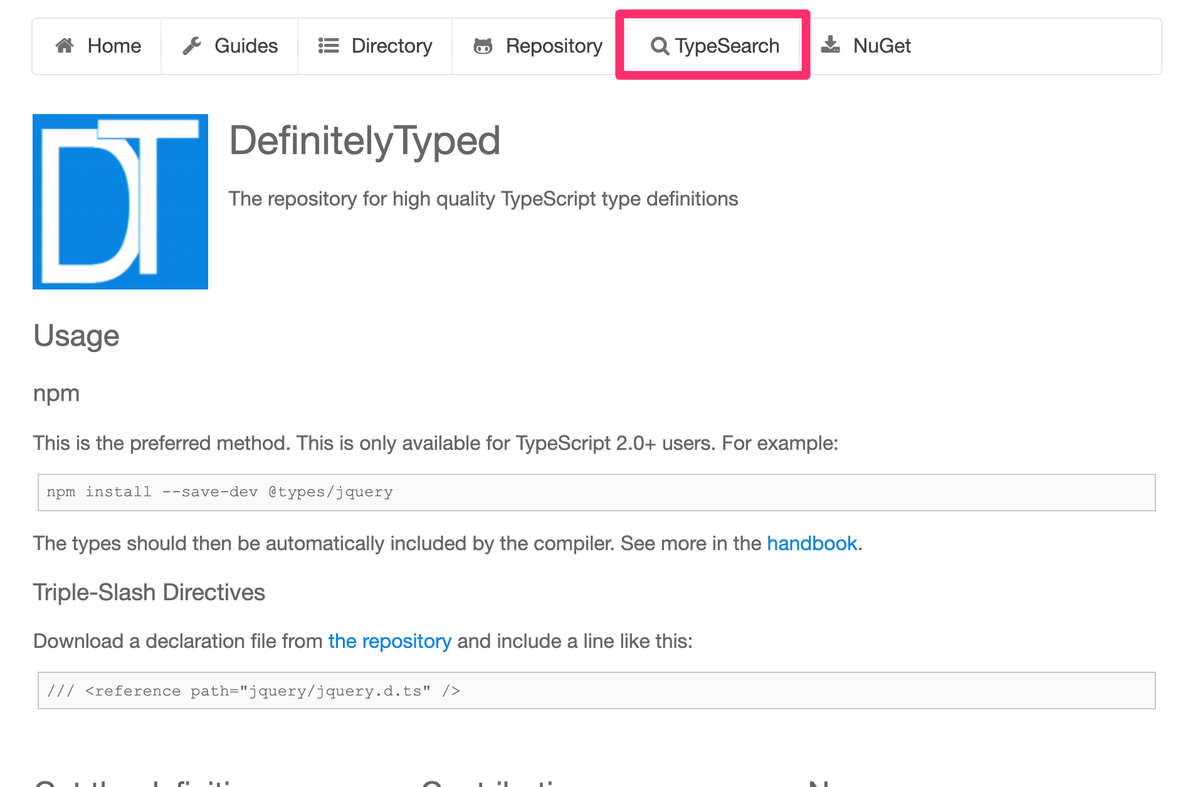Image resolution: width=1200 pixels, height=787 pixels.
Task: Click the reference path code box
Action: [x=596, y=690]
